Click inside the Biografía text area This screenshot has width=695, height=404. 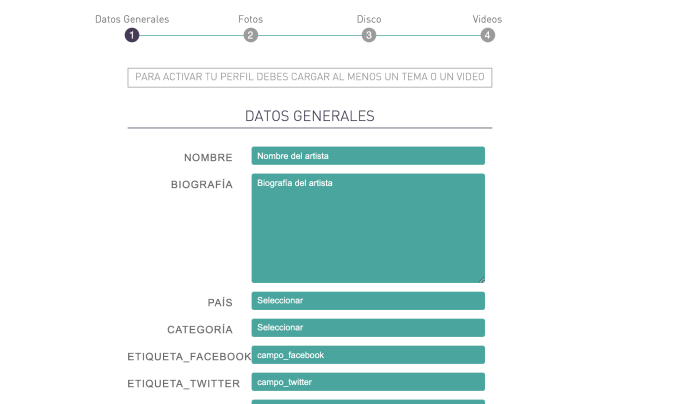pos(368,228)
